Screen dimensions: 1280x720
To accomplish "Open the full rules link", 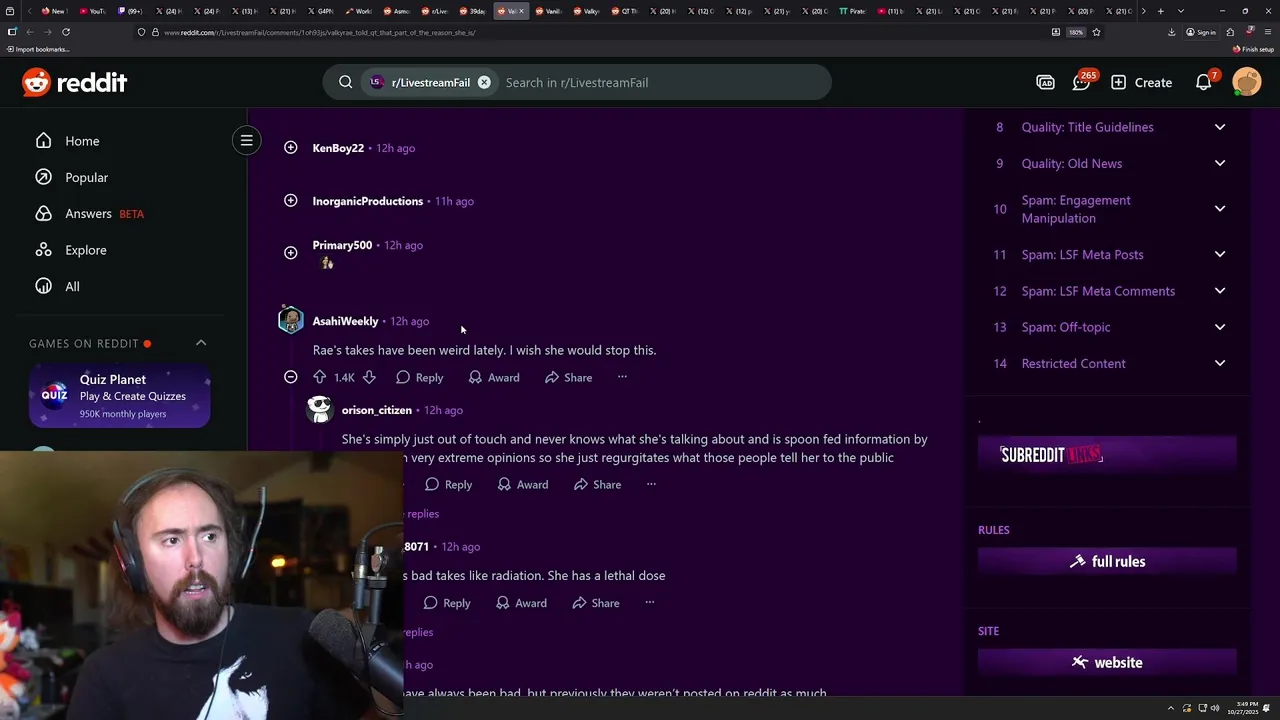I will tap(1107, 562).
